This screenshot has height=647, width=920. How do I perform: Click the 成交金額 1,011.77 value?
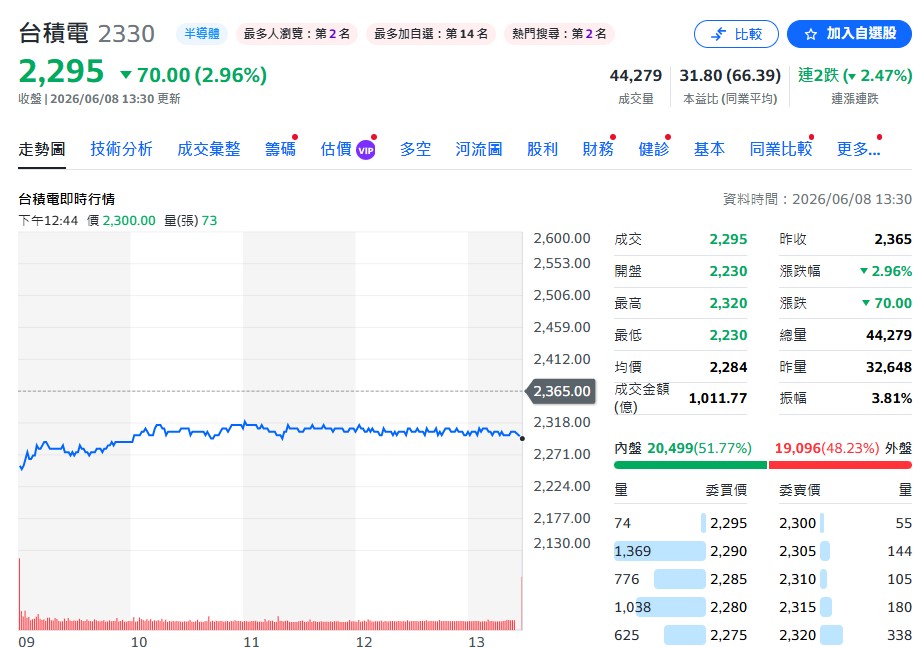click(x=718, y=399)
